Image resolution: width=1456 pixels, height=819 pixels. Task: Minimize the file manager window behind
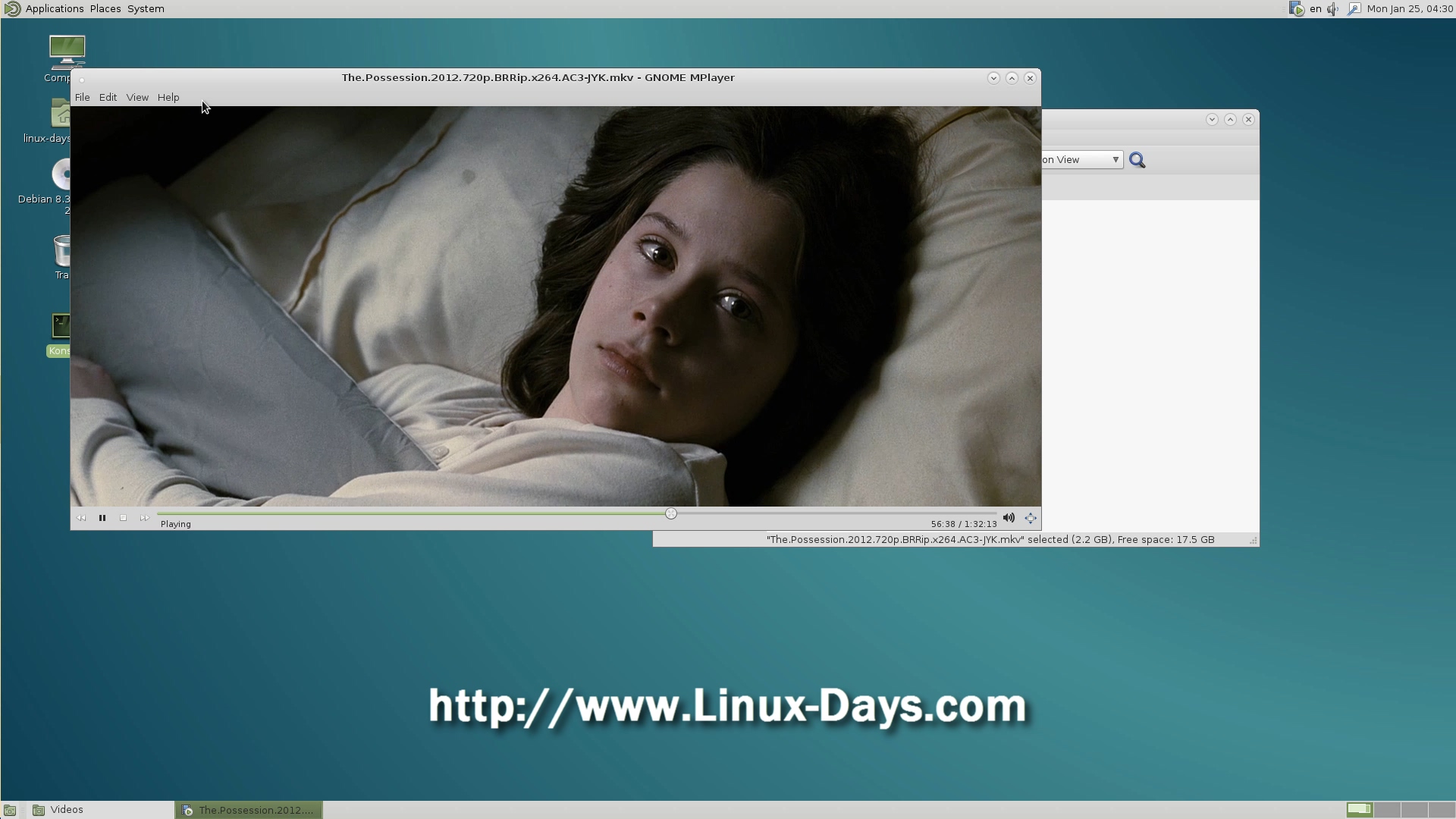[x=1212, y=120]
